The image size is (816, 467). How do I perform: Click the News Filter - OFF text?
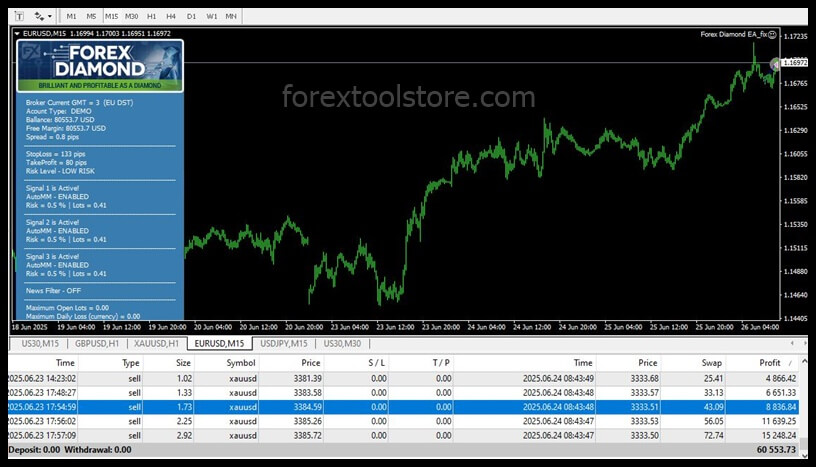pos(53,291)
